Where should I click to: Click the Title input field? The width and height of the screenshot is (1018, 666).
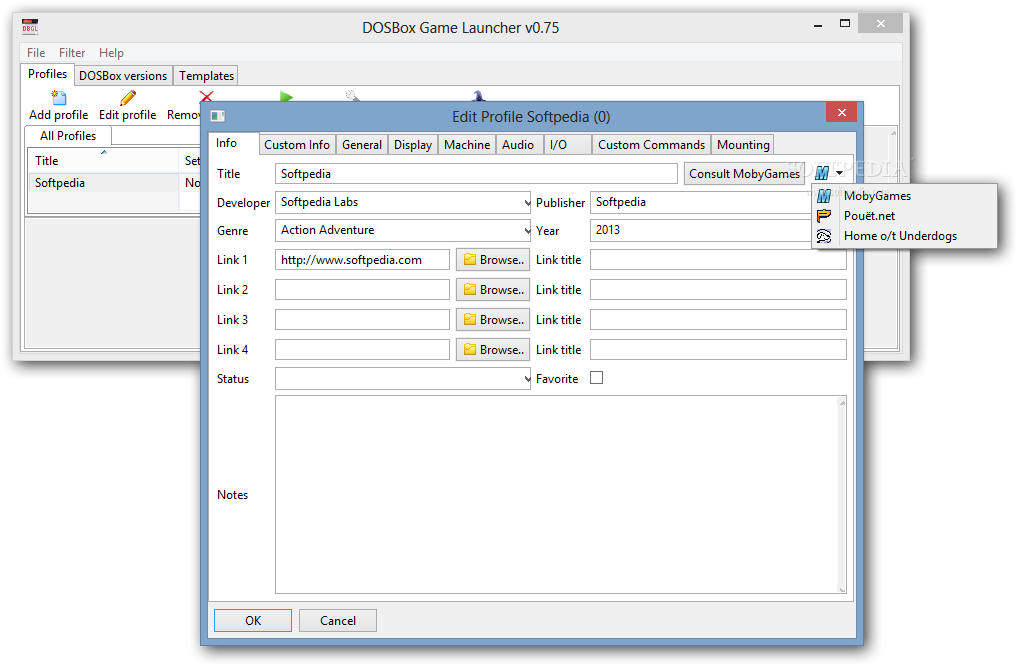click(x=476, y=174)
